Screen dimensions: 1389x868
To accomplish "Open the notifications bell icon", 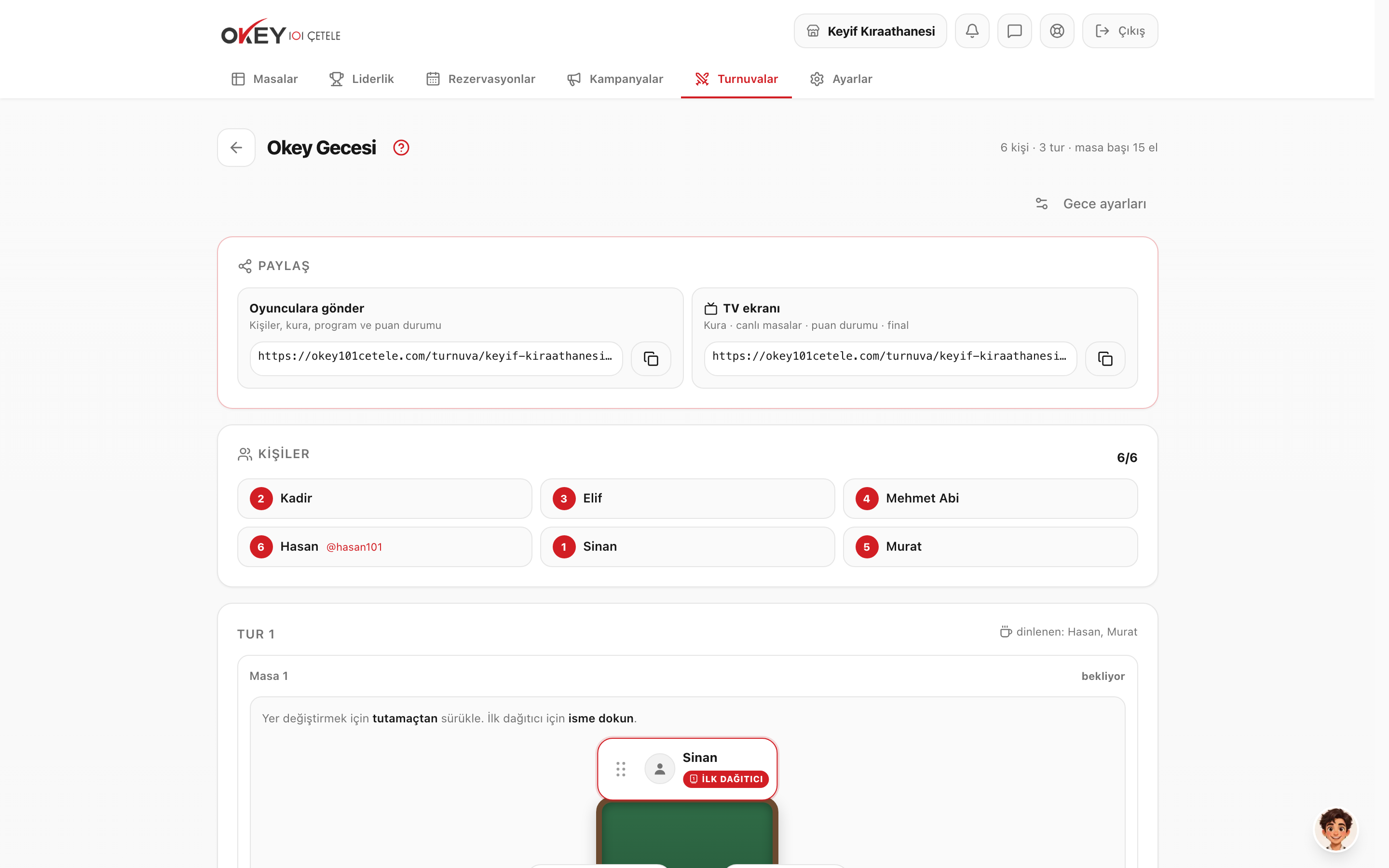I will point(972,31).
